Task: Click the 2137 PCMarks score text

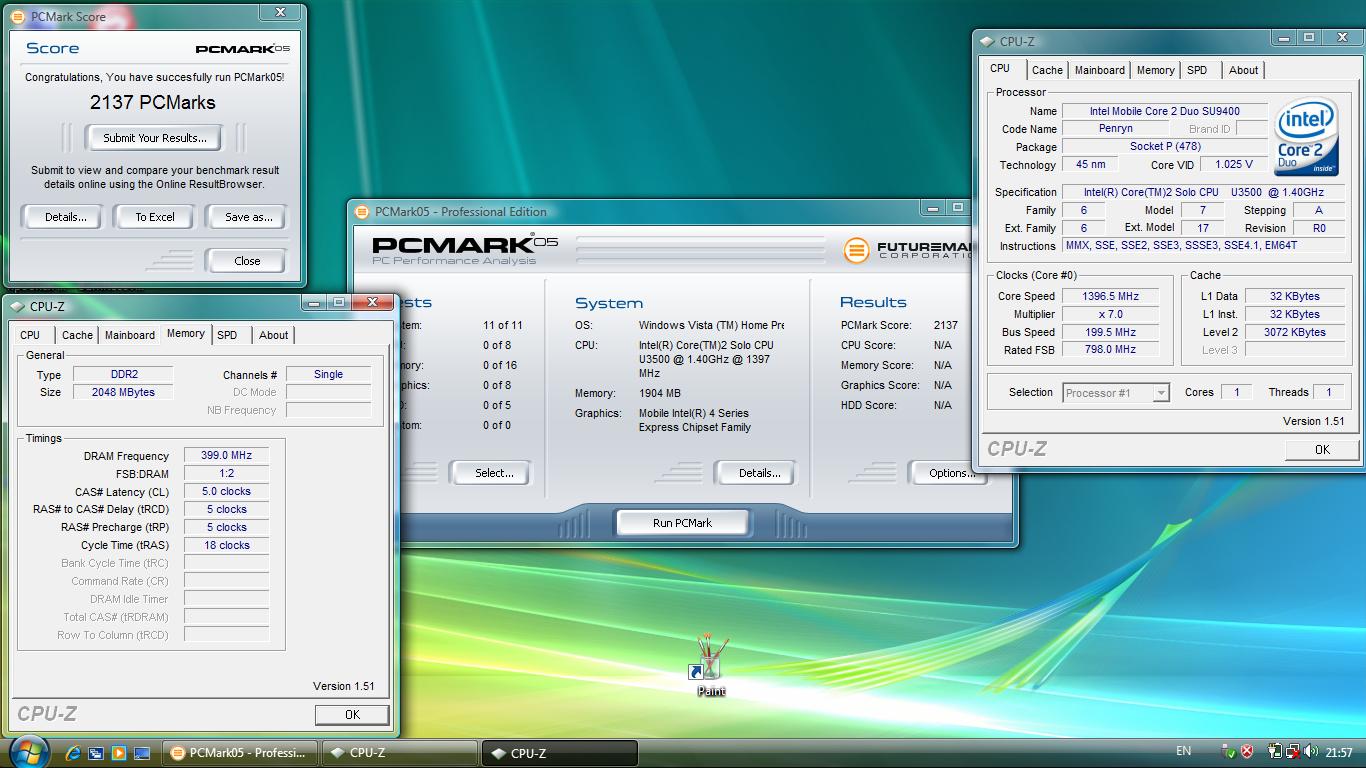Action: pyautogui.click(x=152, y=102)
